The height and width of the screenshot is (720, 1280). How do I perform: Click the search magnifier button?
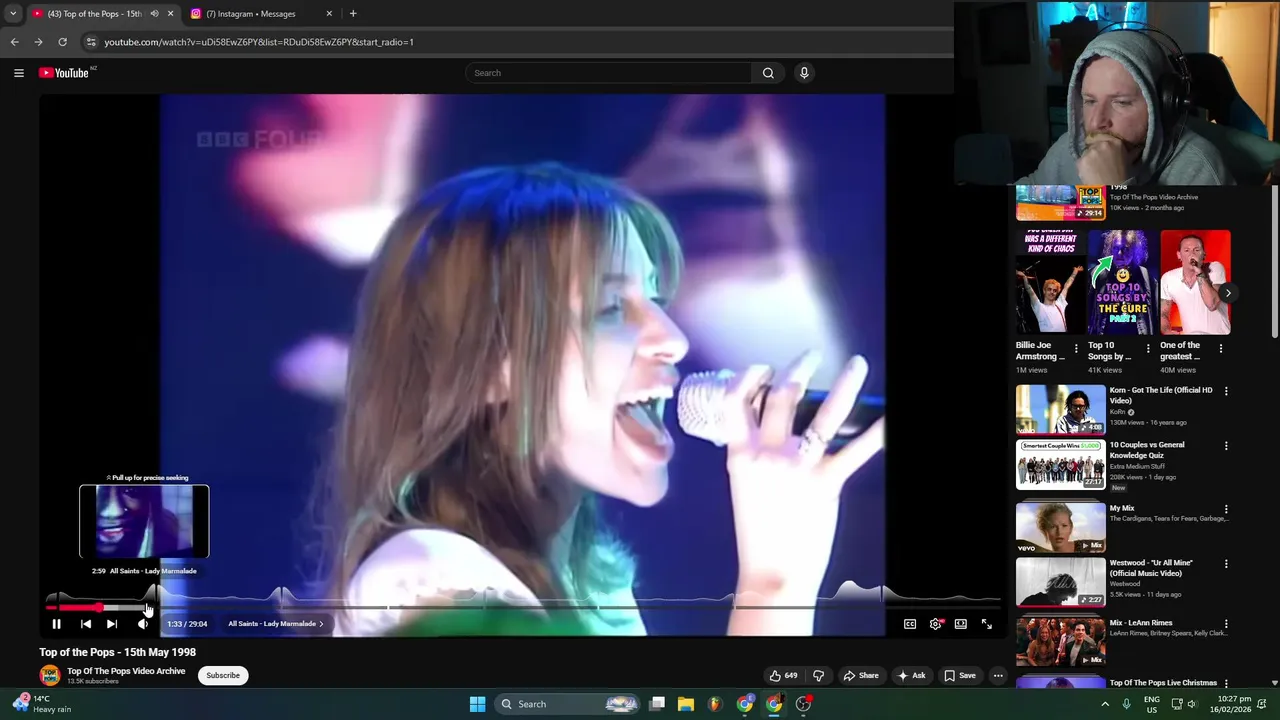[x=768, y=73]
